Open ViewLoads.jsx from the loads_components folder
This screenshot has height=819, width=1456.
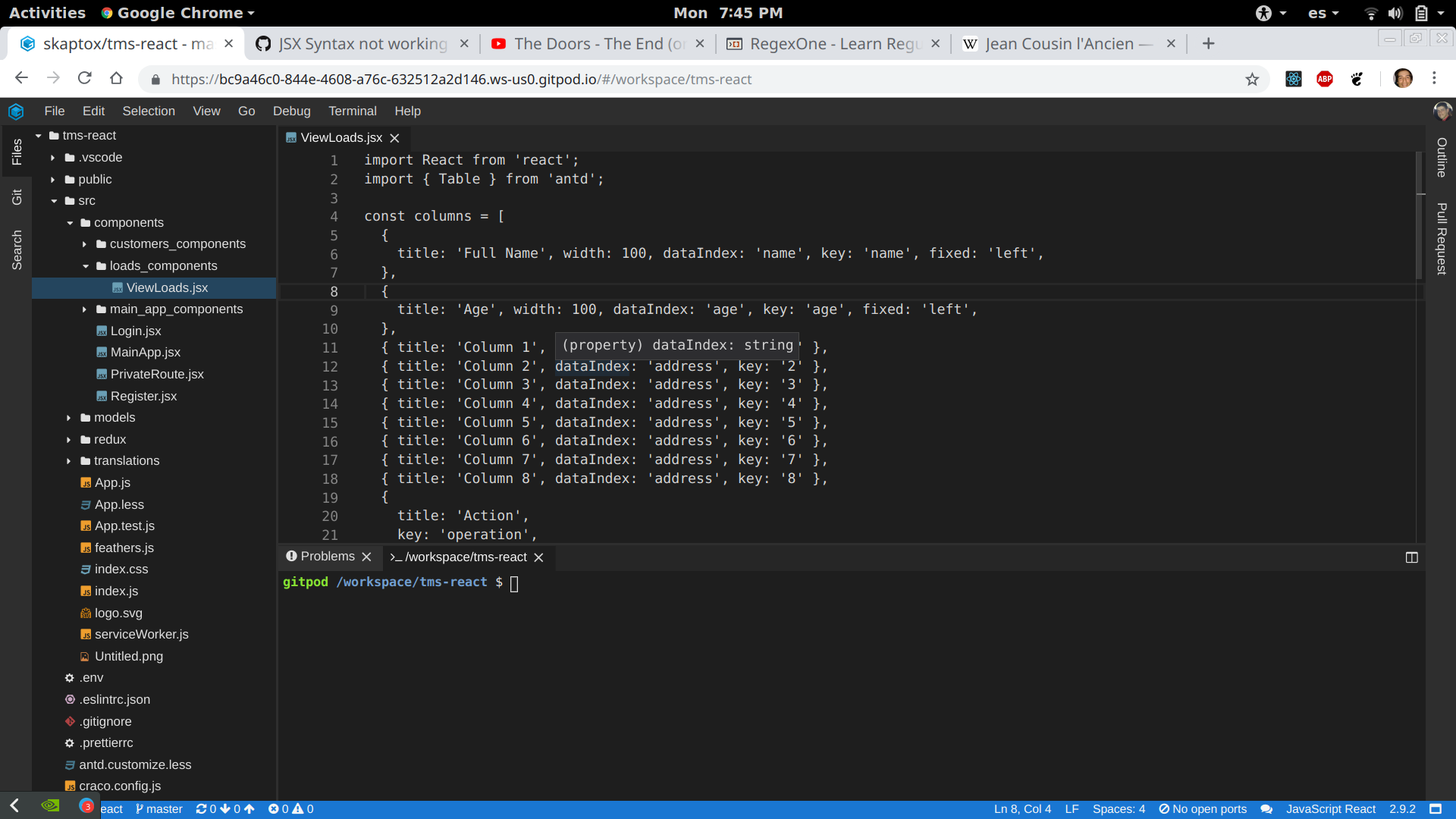(x=167, y=287)
